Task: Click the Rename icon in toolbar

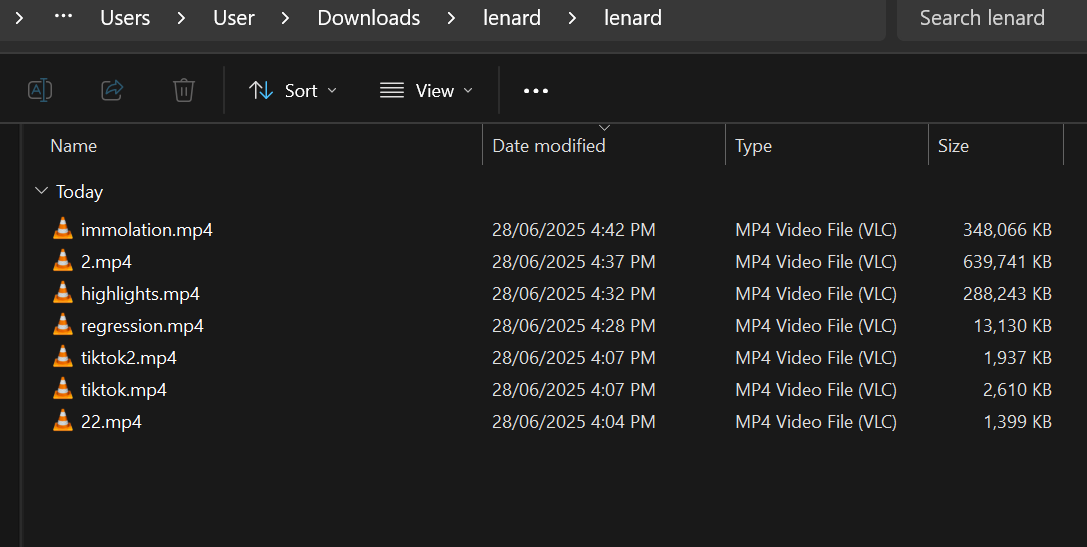Action: [x=40, y=90]
